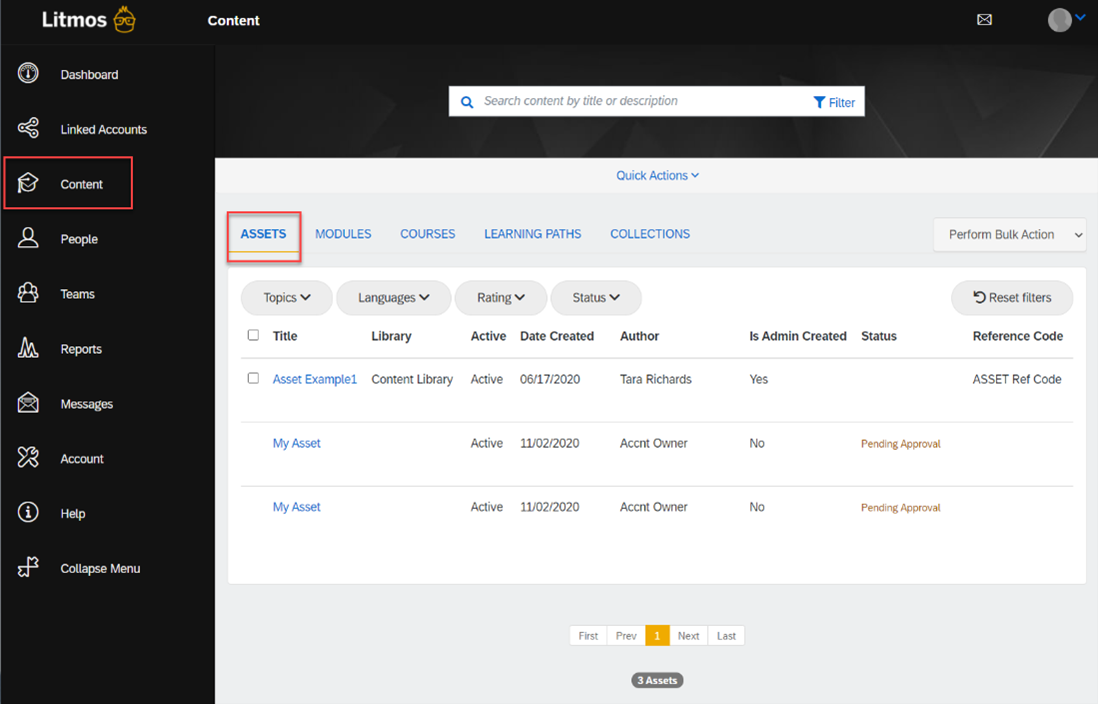Viewport: 1098px width, 704px height.
Task: Select the Content graduation cap icon
Action: pyautogui.click(x=28, y=183)
